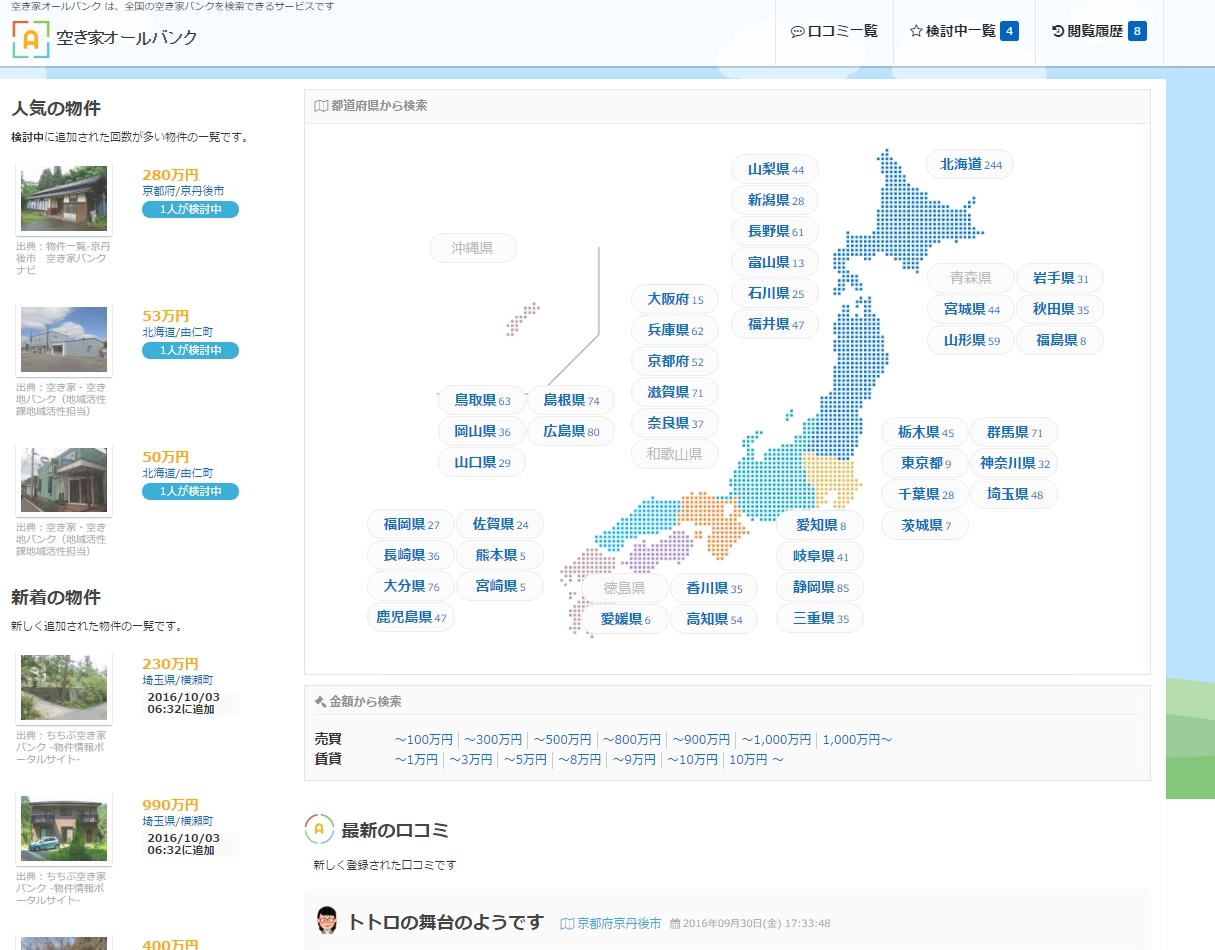Click the speech bubble icon beside 口コミ一覧
Viewport: 1215px width, 950px height.
[x=797, y=32]
